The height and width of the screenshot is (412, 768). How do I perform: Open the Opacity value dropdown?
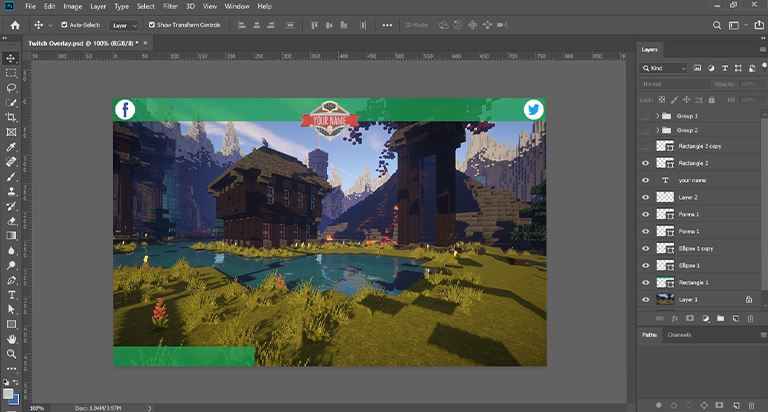point(761,84)
